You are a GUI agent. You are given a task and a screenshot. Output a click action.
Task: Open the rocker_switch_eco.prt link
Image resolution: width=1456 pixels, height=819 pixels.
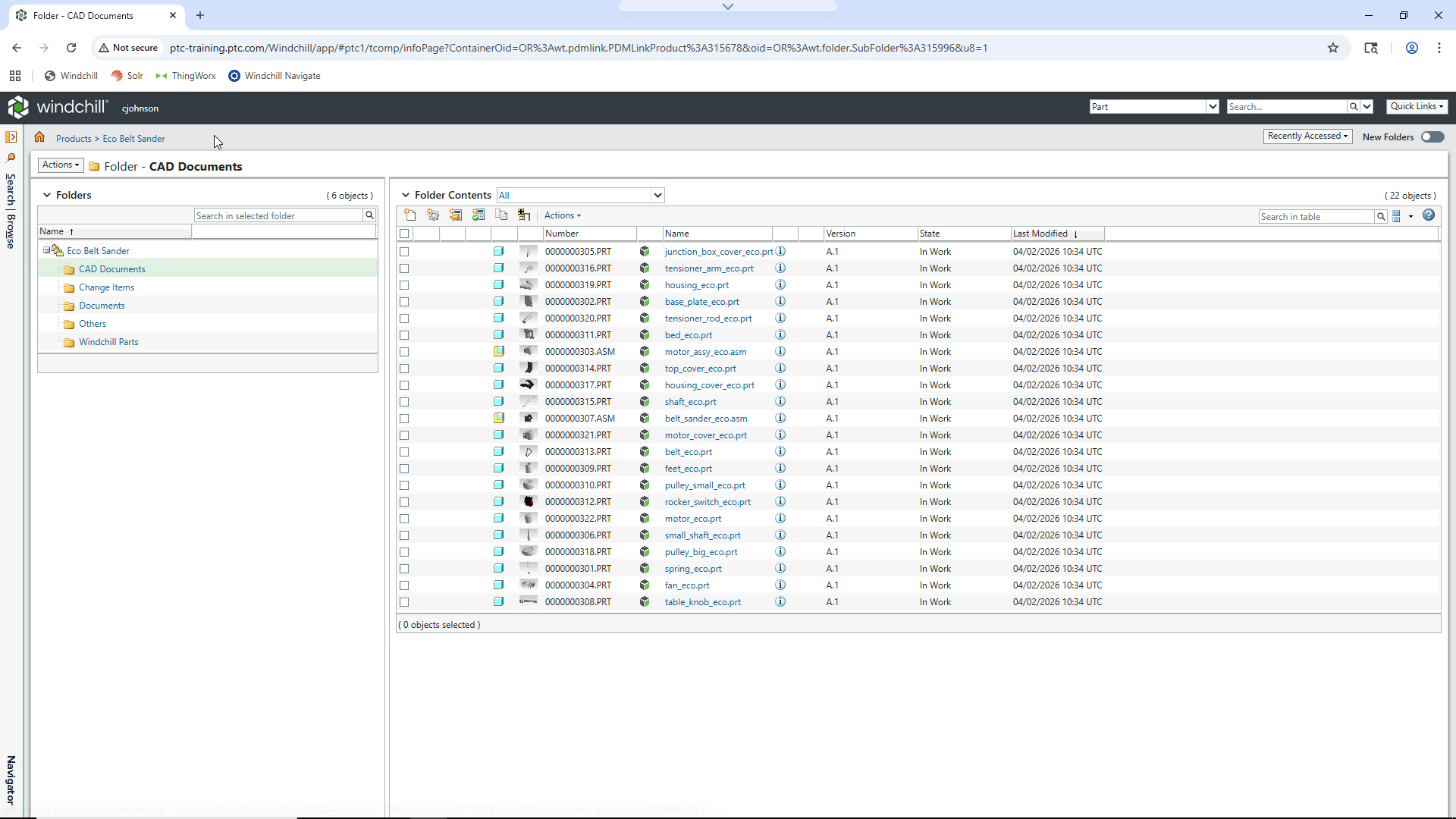708,502
